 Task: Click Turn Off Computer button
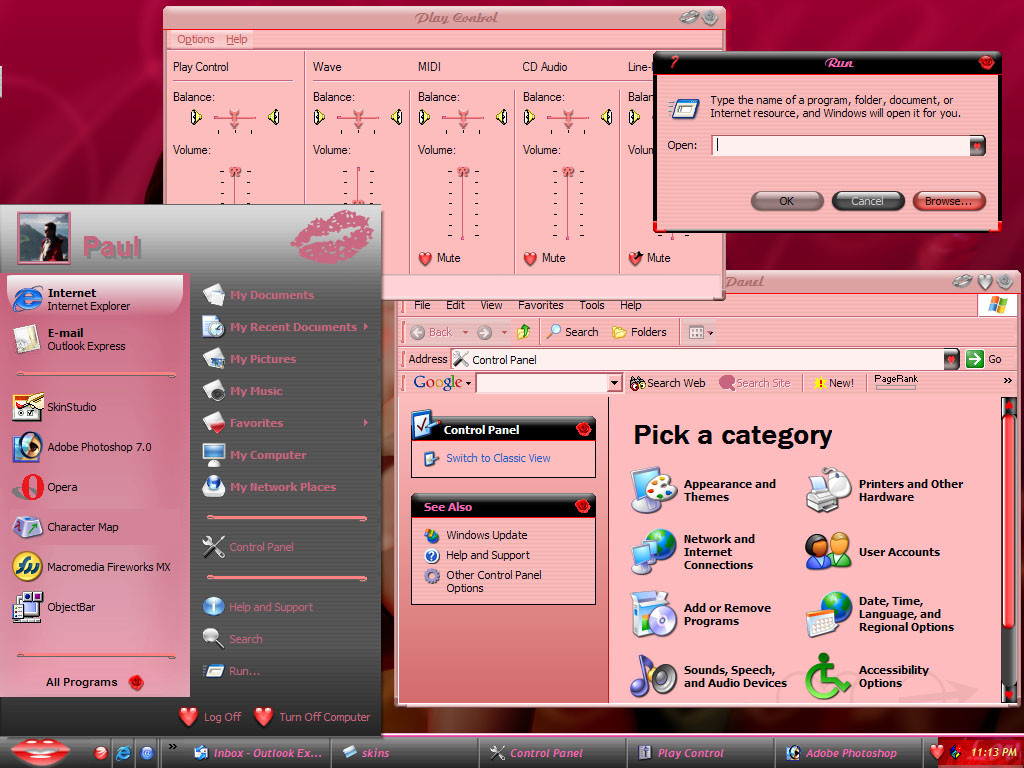coord(312,716)
